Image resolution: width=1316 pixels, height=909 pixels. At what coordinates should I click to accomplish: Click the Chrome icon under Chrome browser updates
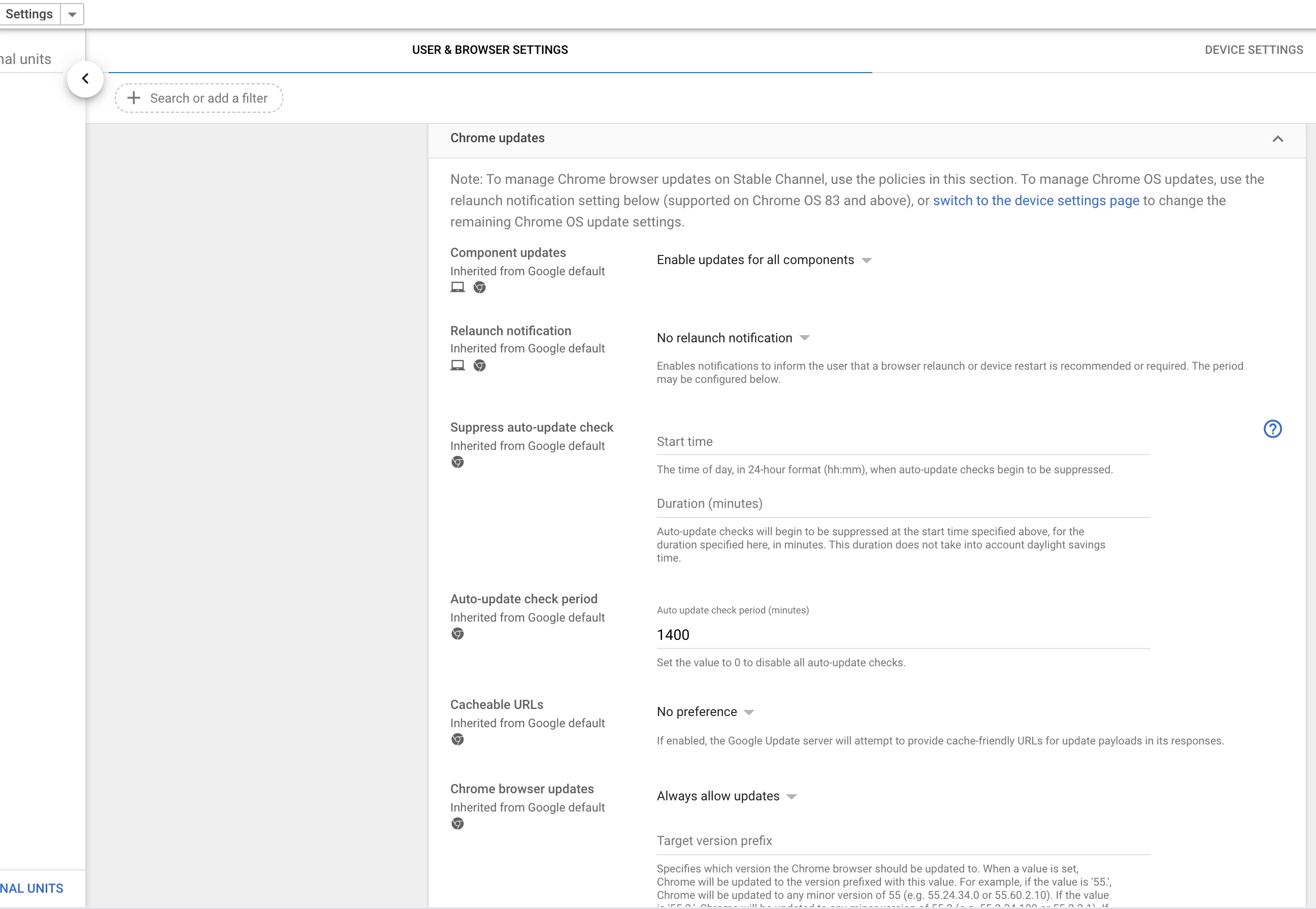point(457,824)
